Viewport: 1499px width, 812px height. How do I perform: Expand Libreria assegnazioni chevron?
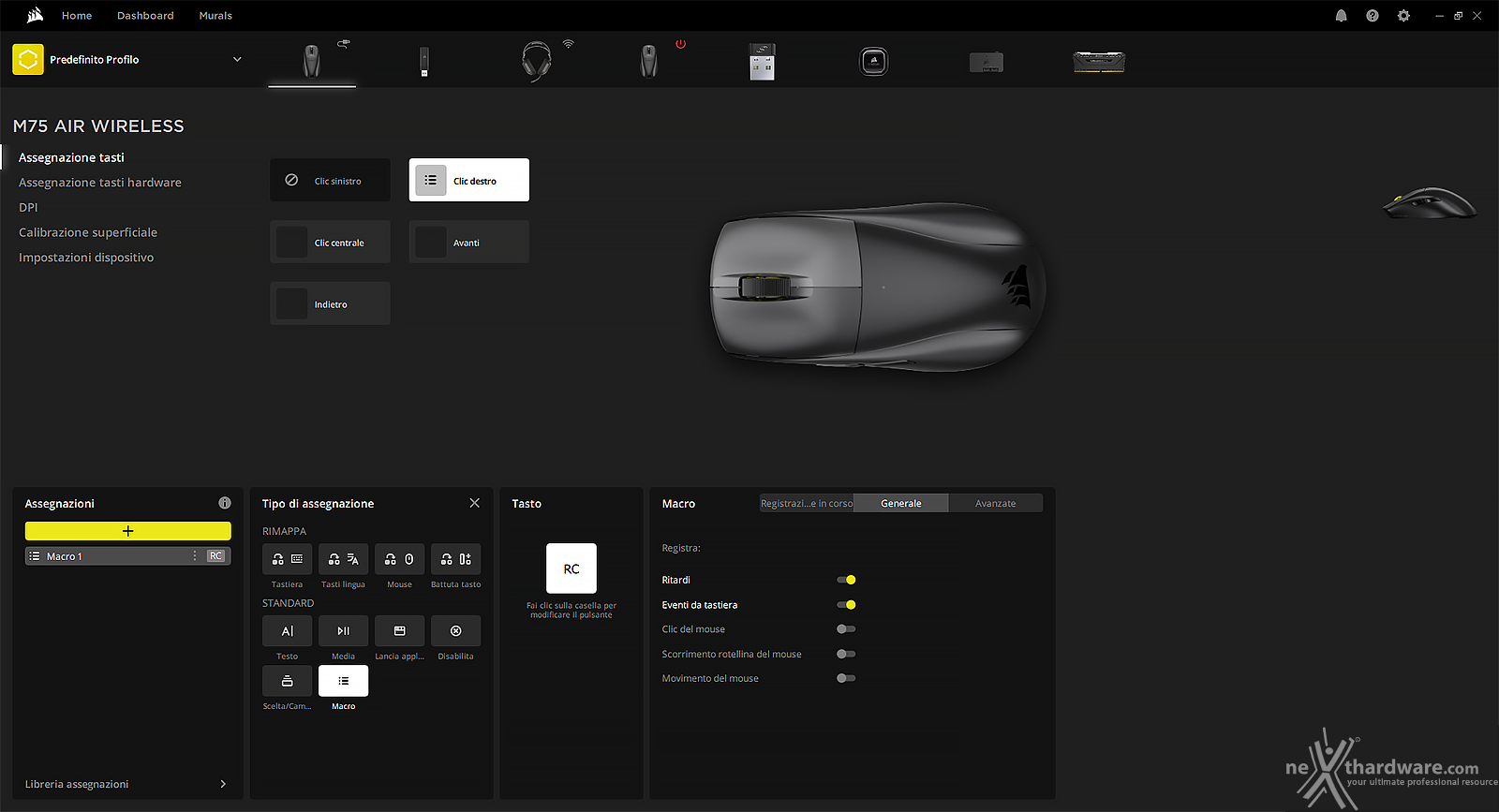point(223,784)
